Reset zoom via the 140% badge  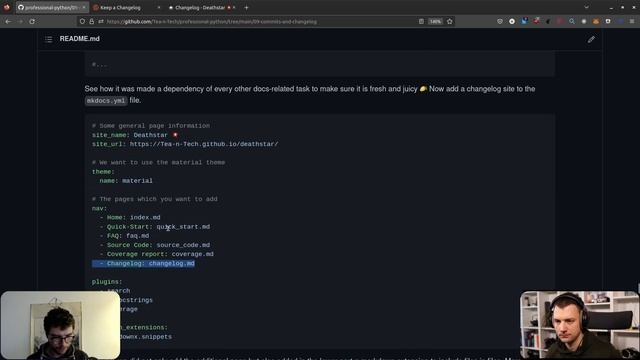click(435, 21)
